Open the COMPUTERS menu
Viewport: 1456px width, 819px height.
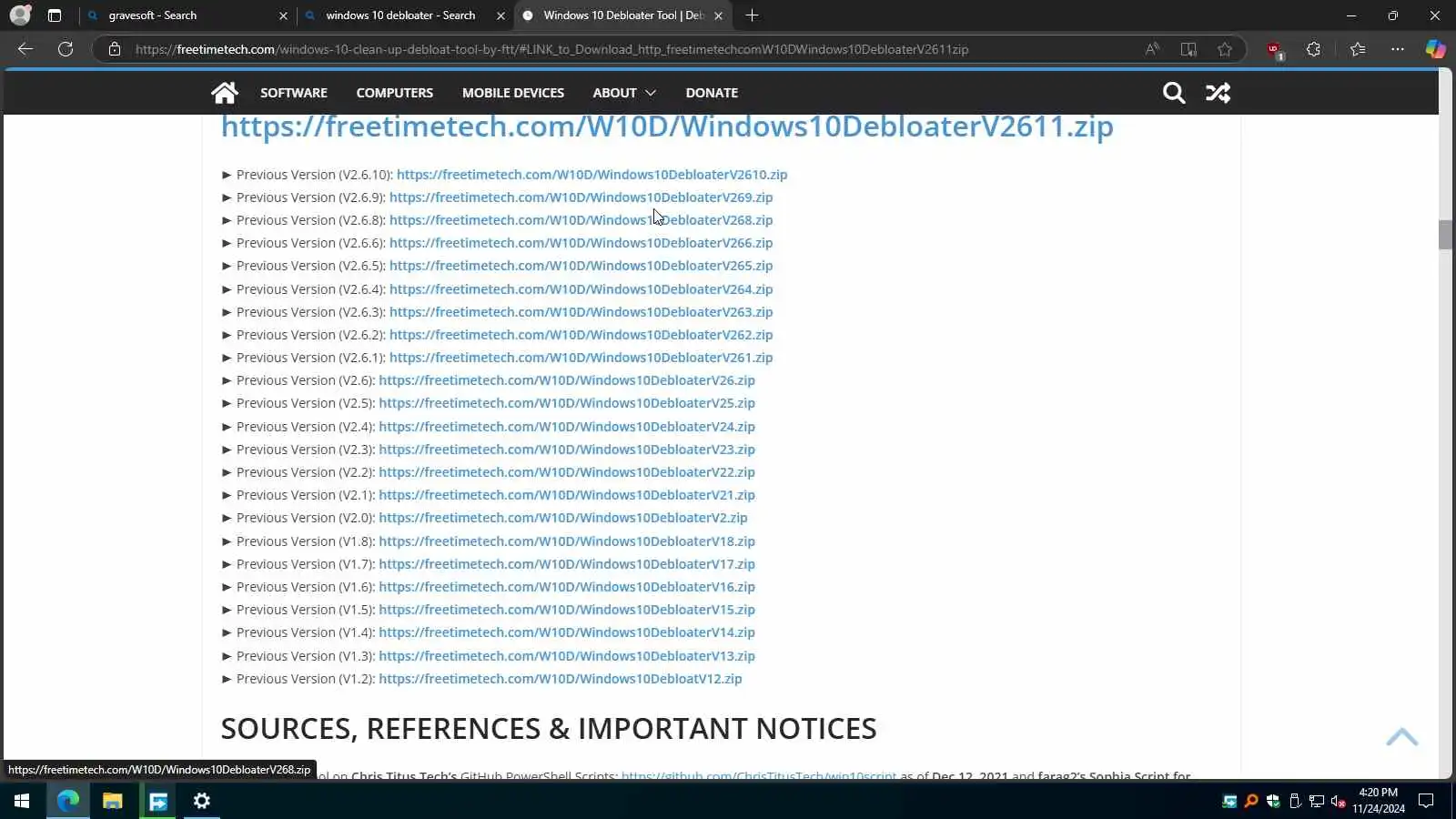tap(395, 93)
